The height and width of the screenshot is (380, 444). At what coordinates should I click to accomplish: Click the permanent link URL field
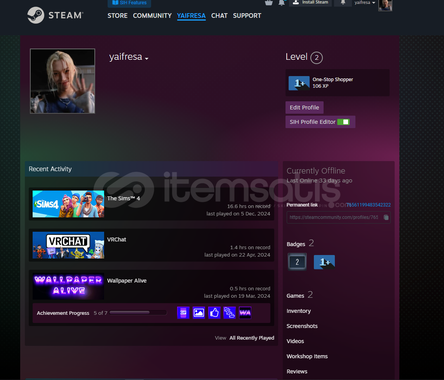click(338, 217)
